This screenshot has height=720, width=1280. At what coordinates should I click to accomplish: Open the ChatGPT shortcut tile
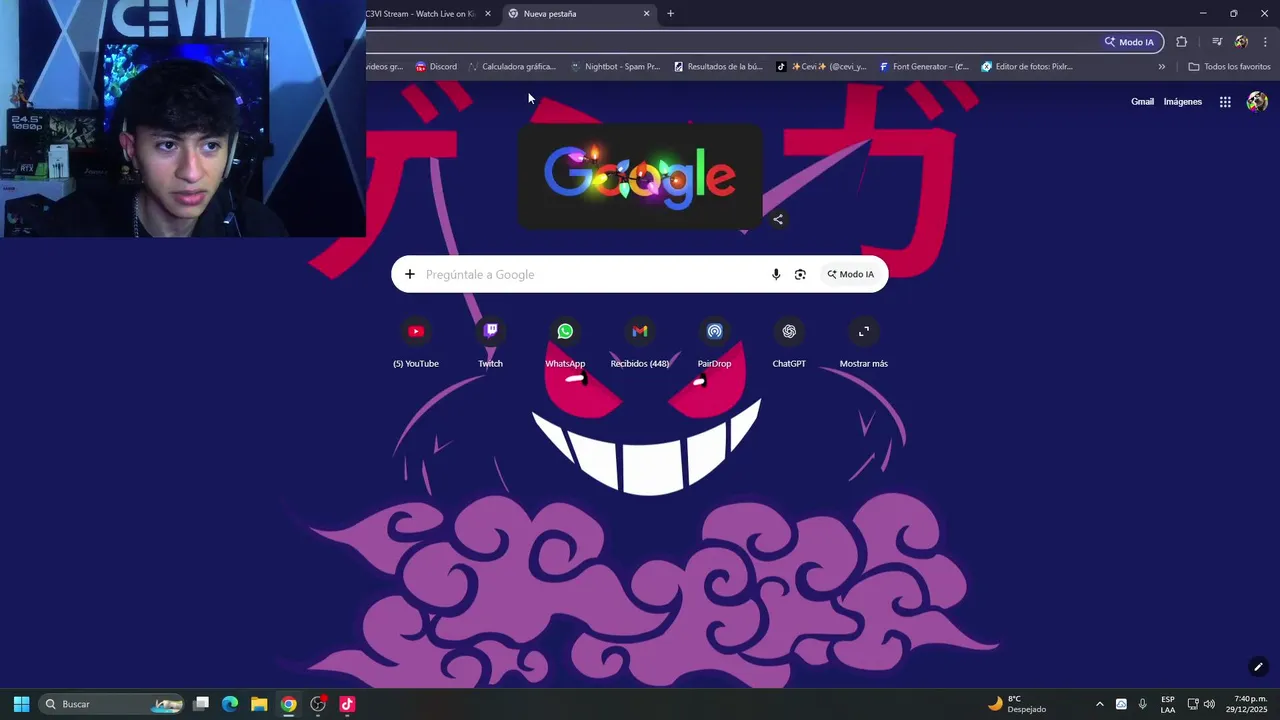point(789,343)
